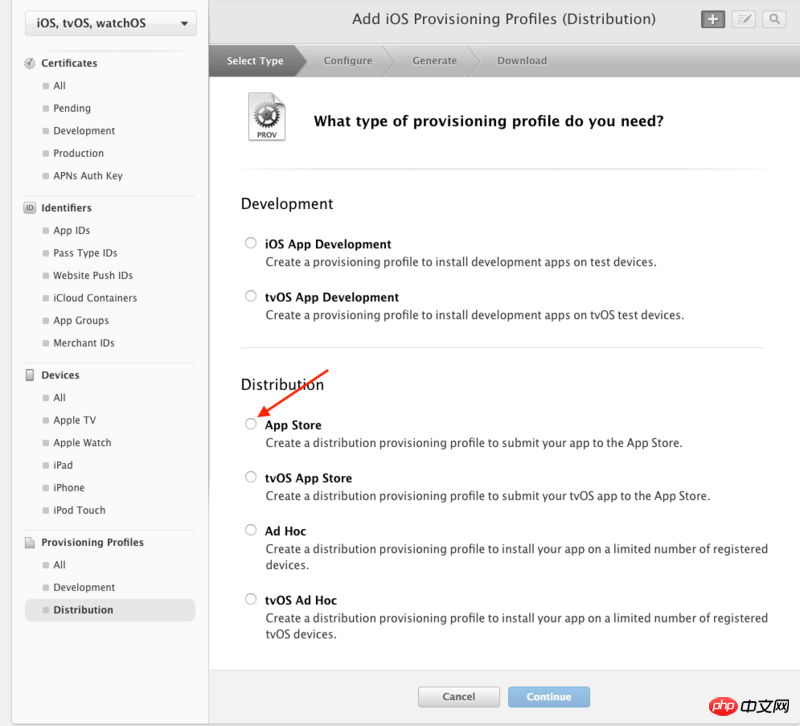Click the Devices heading
800x726 pixels.
coord(60,375)
